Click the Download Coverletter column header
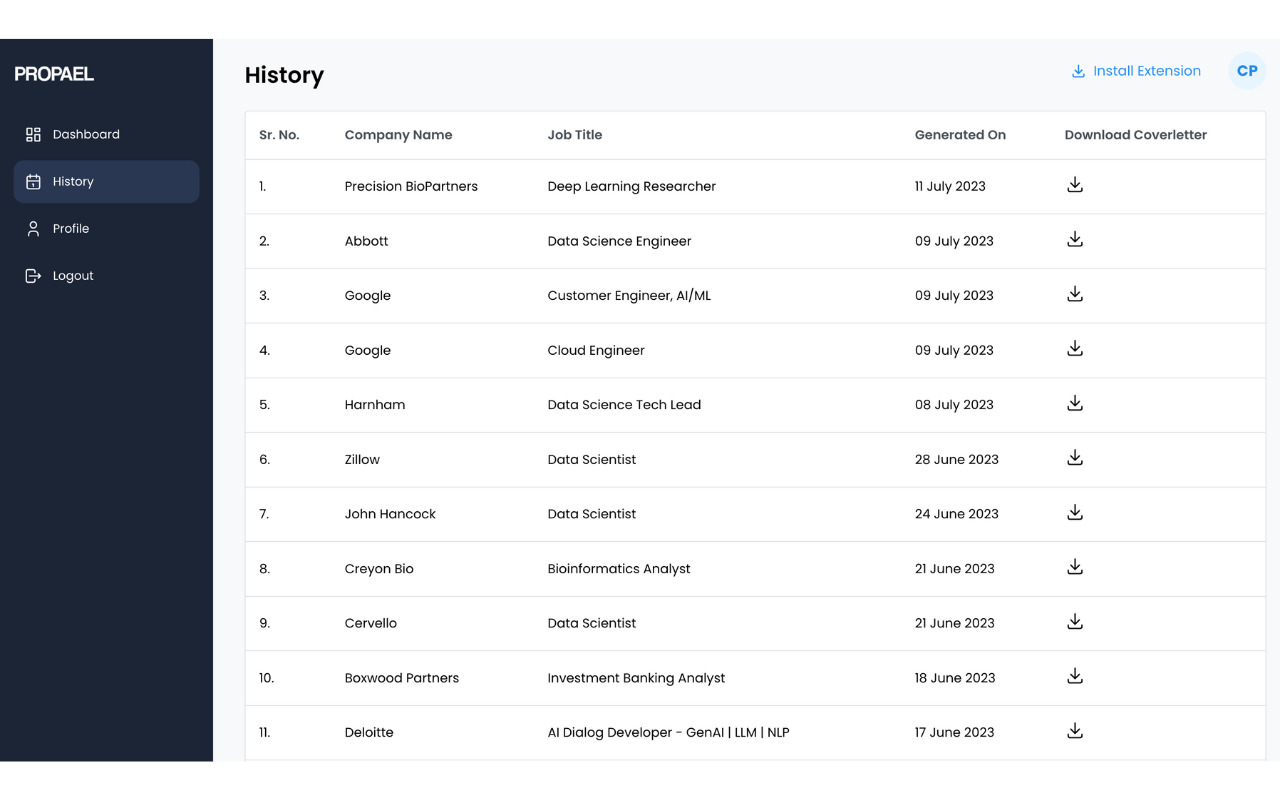 point(1135,135)
